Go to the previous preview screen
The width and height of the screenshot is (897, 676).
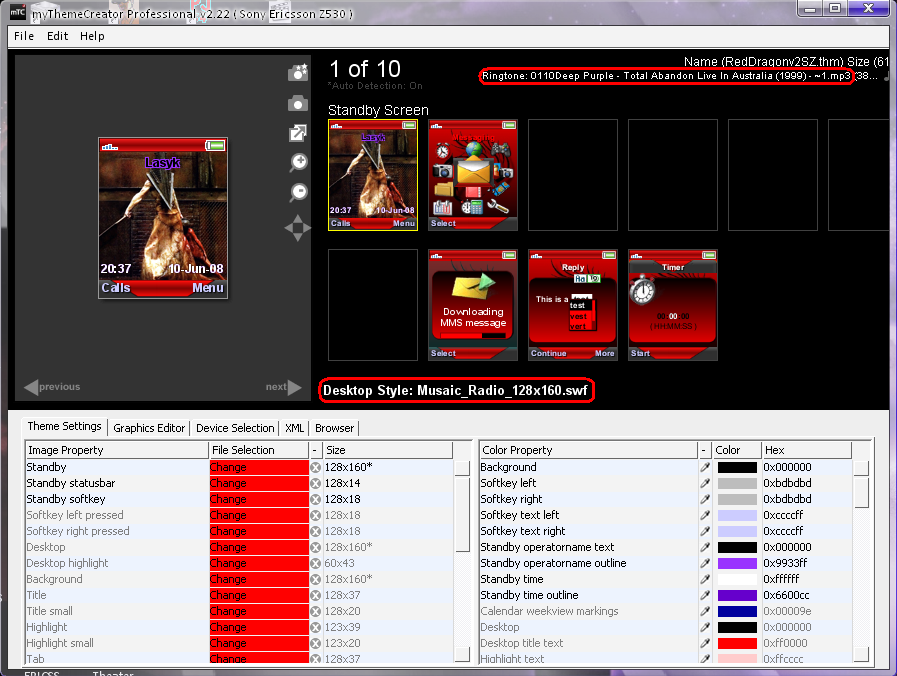(x=52, y=387)
